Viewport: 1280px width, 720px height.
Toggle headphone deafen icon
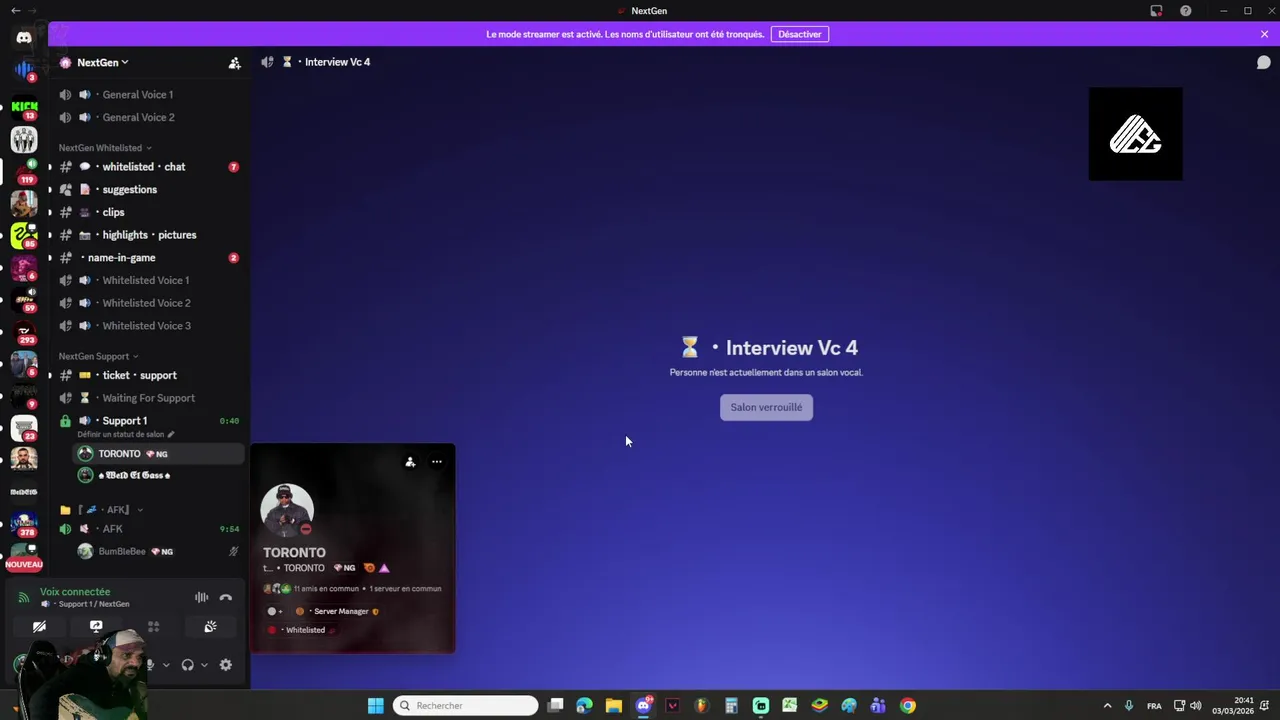point(187,665)
